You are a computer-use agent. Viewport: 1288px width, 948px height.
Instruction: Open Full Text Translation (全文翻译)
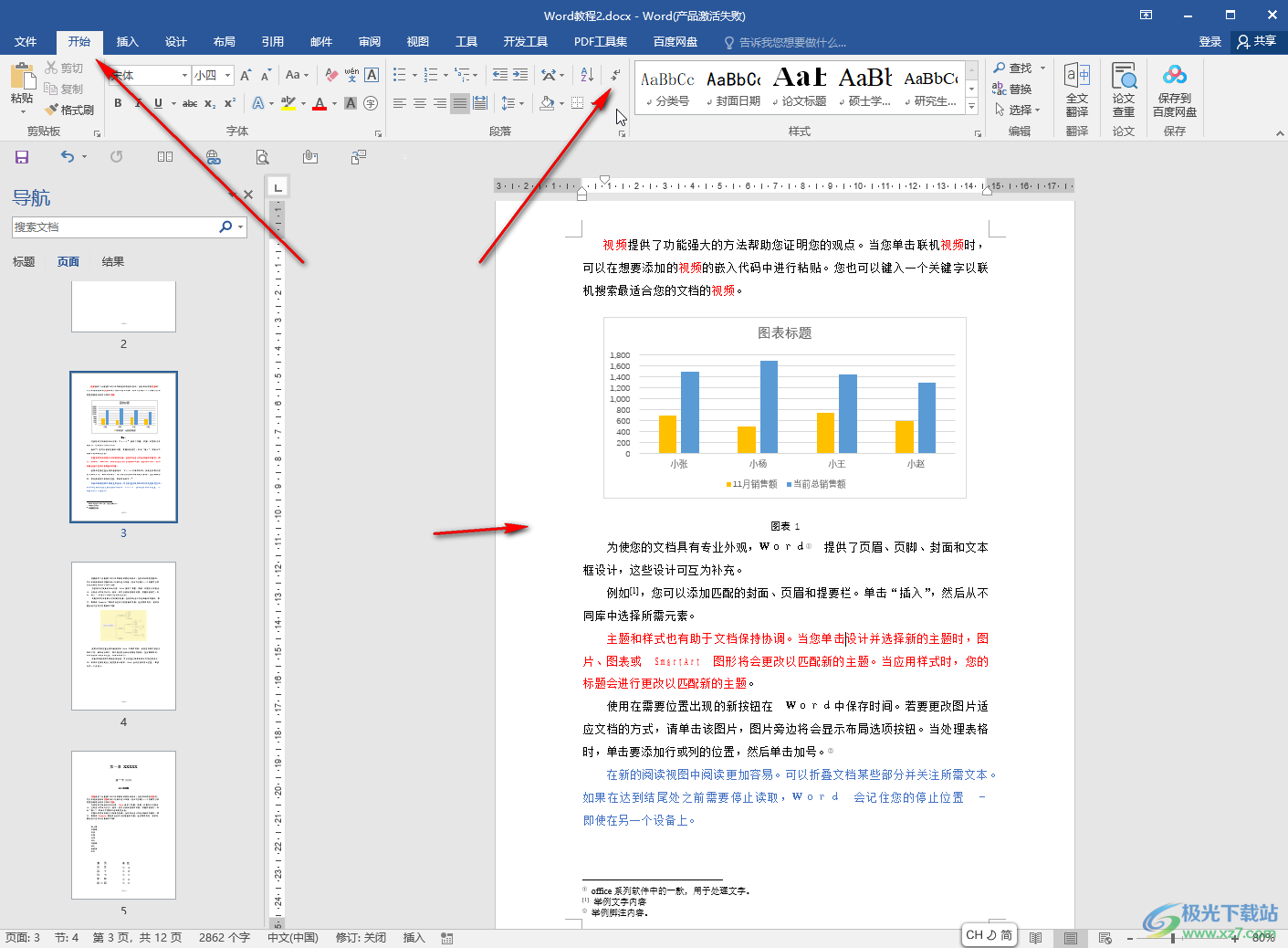pyautogui.click(x=1077, y=90)
